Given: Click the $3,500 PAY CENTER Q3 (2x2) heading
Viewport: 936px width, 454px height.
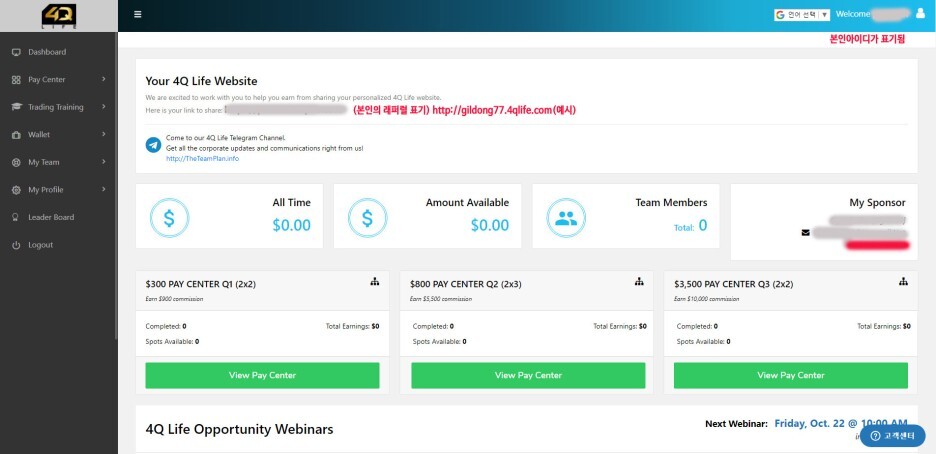Looking at the screenshot, I should tap(734, 285).
